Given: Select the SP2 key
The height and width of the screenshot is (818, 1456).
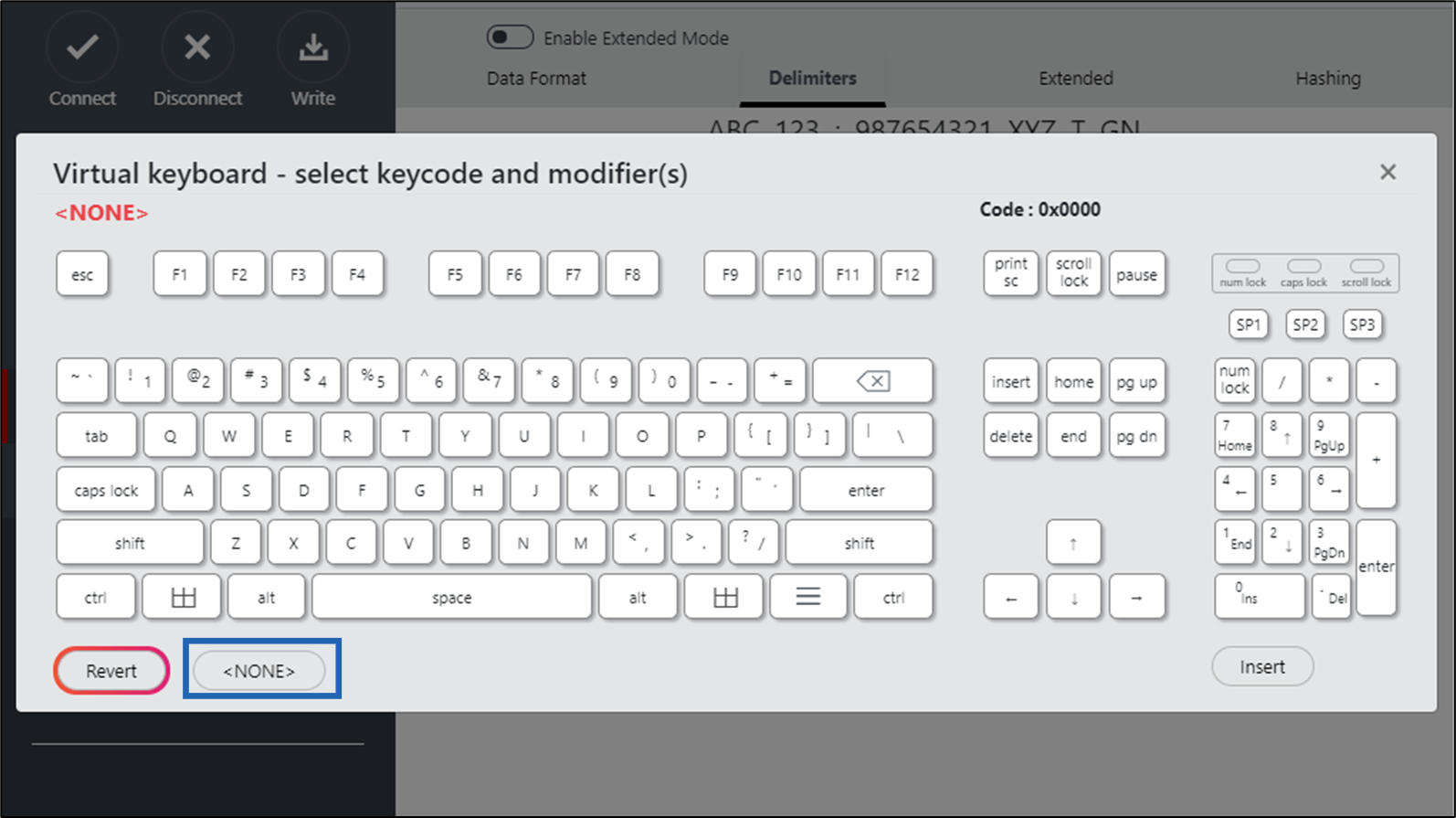Looking at the screenshot, I should [1305, 324].
